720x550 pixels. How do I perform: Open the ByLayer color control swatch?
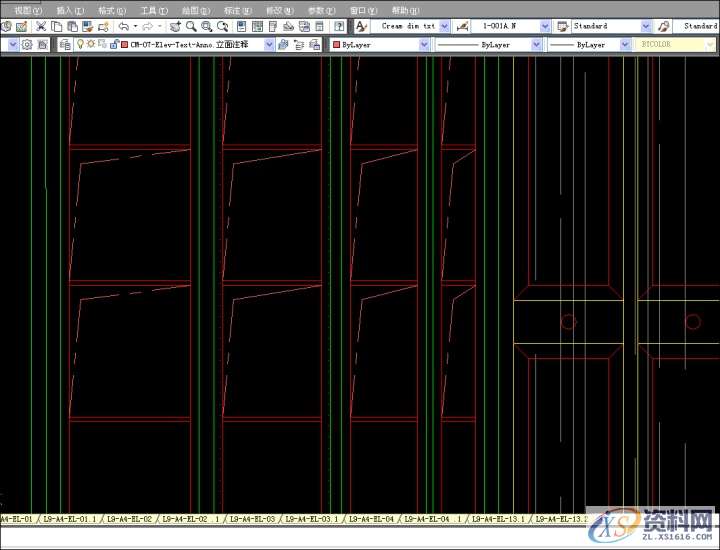click(x=380, y=45)
